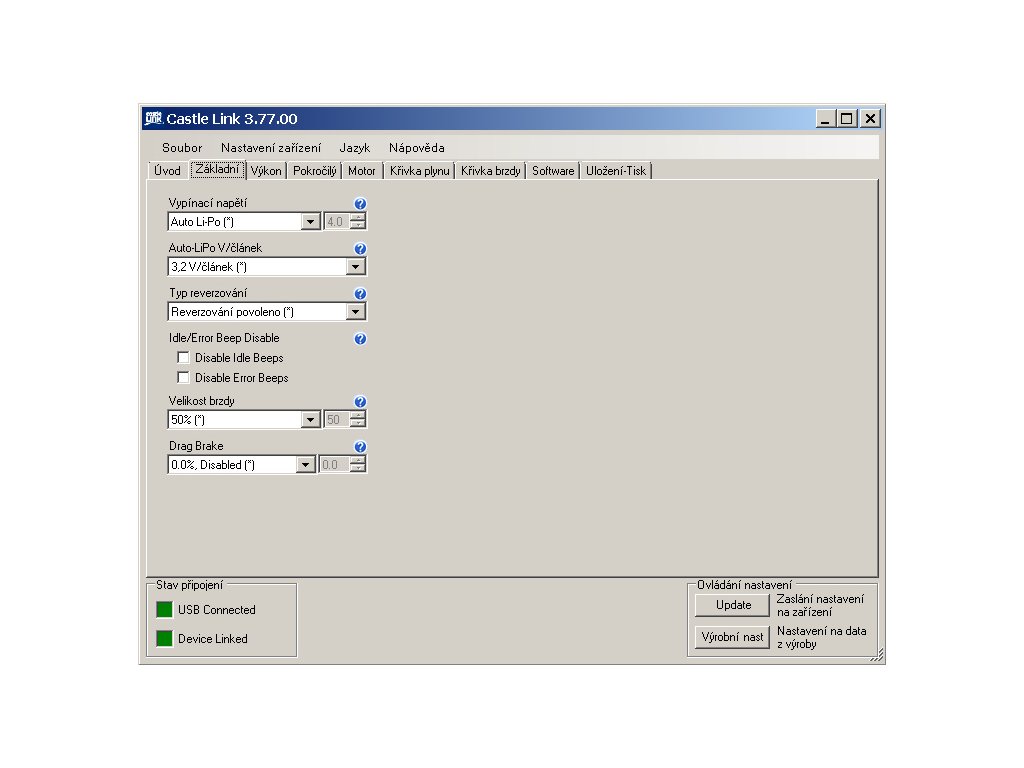Open the Jazyk menu

pyautogui.click(x=355, y=148)
